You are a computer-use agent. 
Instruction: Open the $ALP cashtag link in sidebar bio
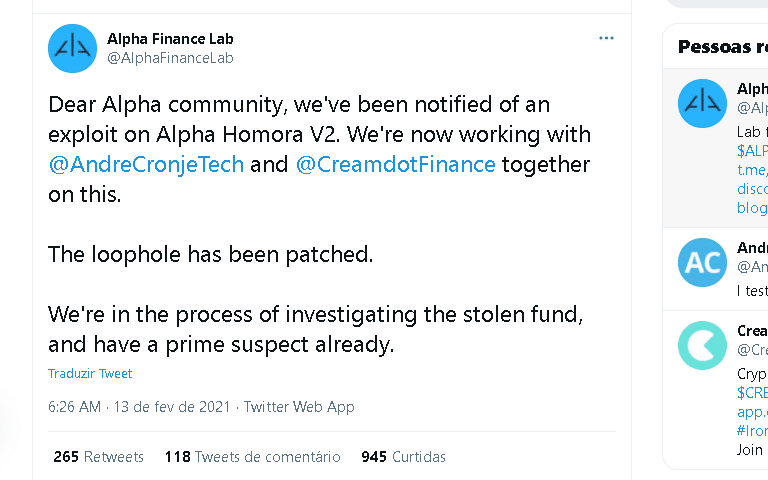[x=752, y=150]
